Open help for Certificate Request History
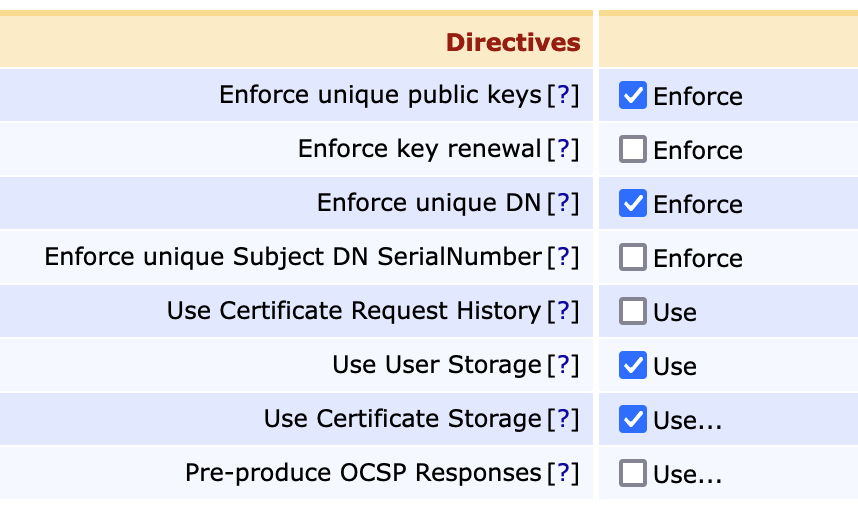This screenshot has height=516, width=858. click(563, 312)
